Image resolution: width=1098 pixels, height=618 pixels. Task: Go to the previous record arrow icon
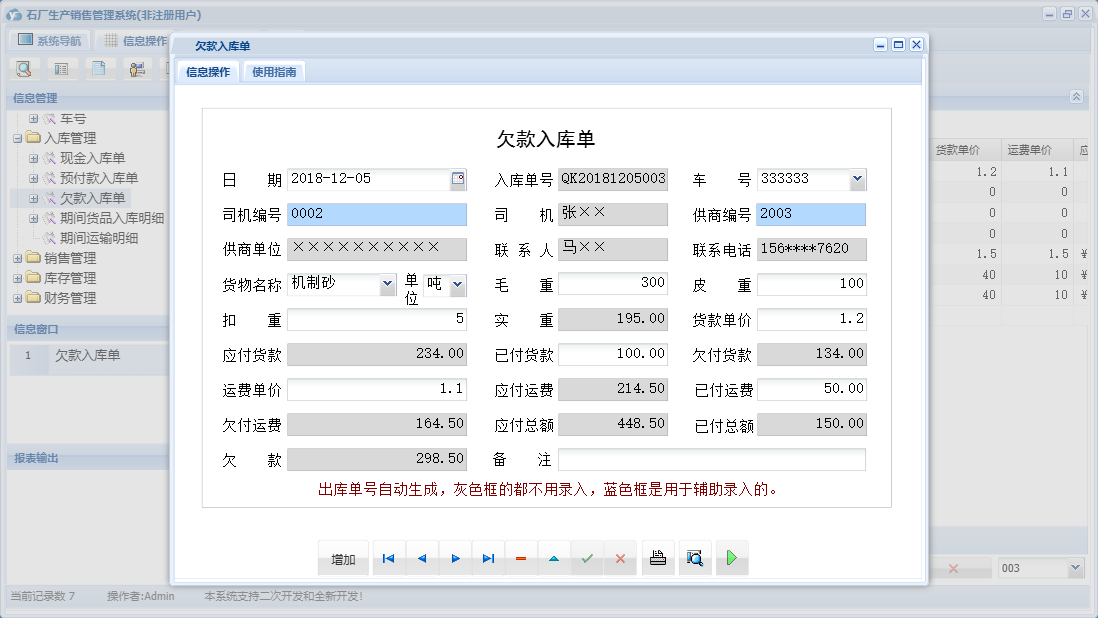tap(421, 558)
